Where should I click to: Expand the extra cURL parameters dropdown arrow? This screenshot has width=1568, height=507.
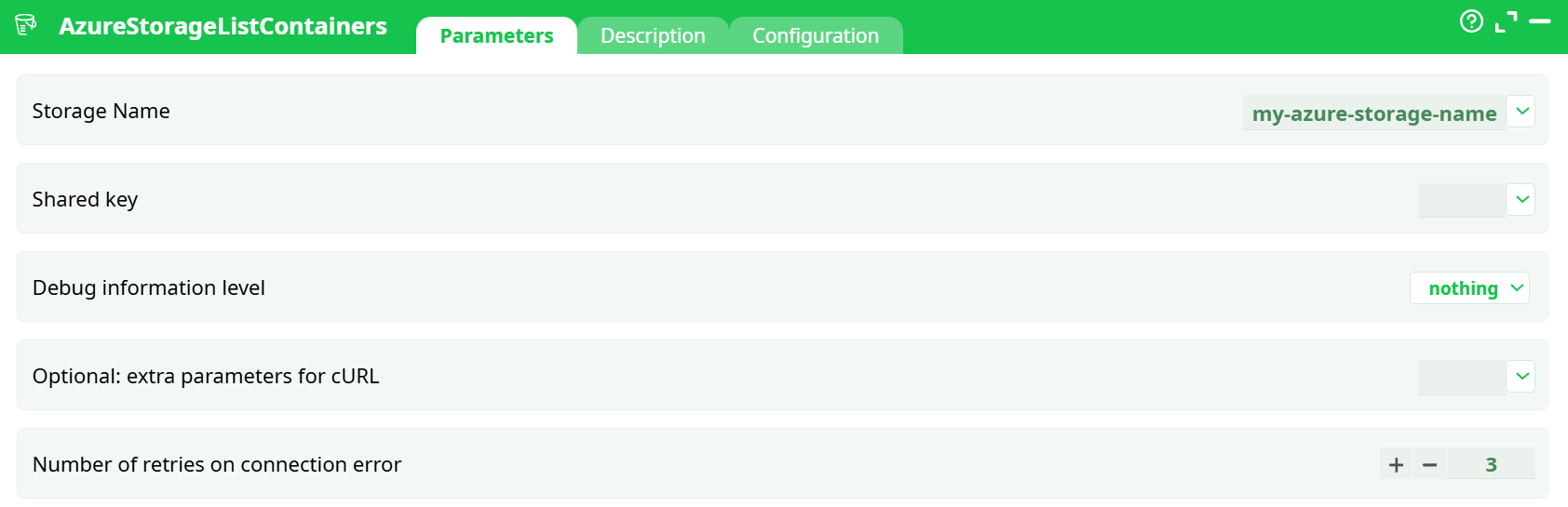click(x=1521, y=376)
